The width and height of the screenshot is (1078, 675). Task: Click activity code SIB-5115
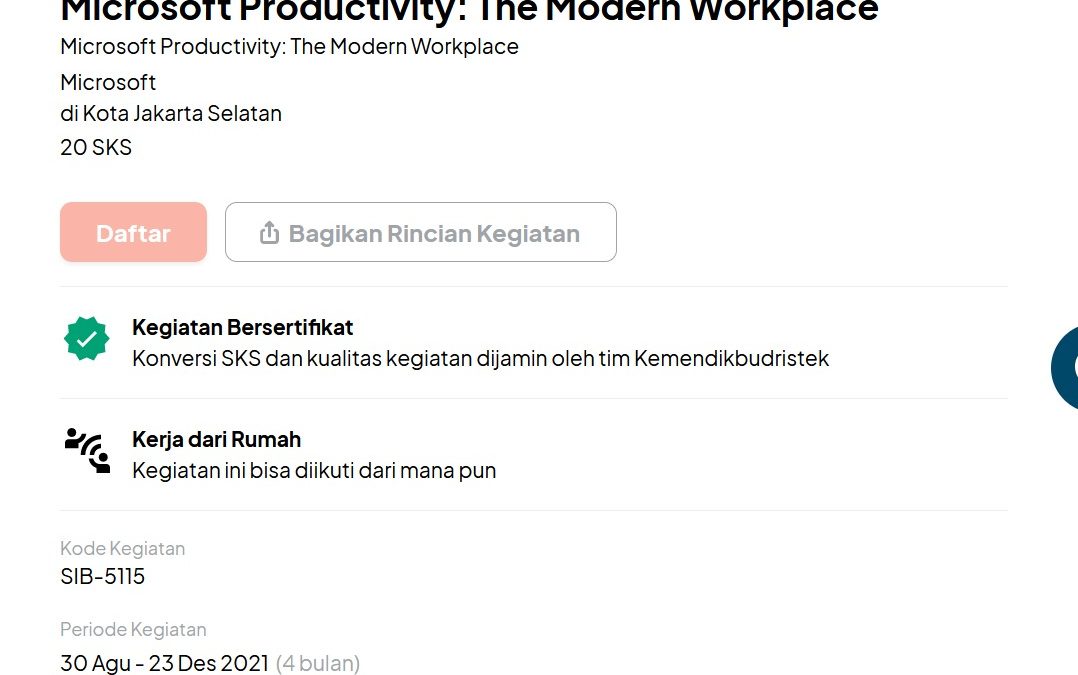[x=102, y=576]
